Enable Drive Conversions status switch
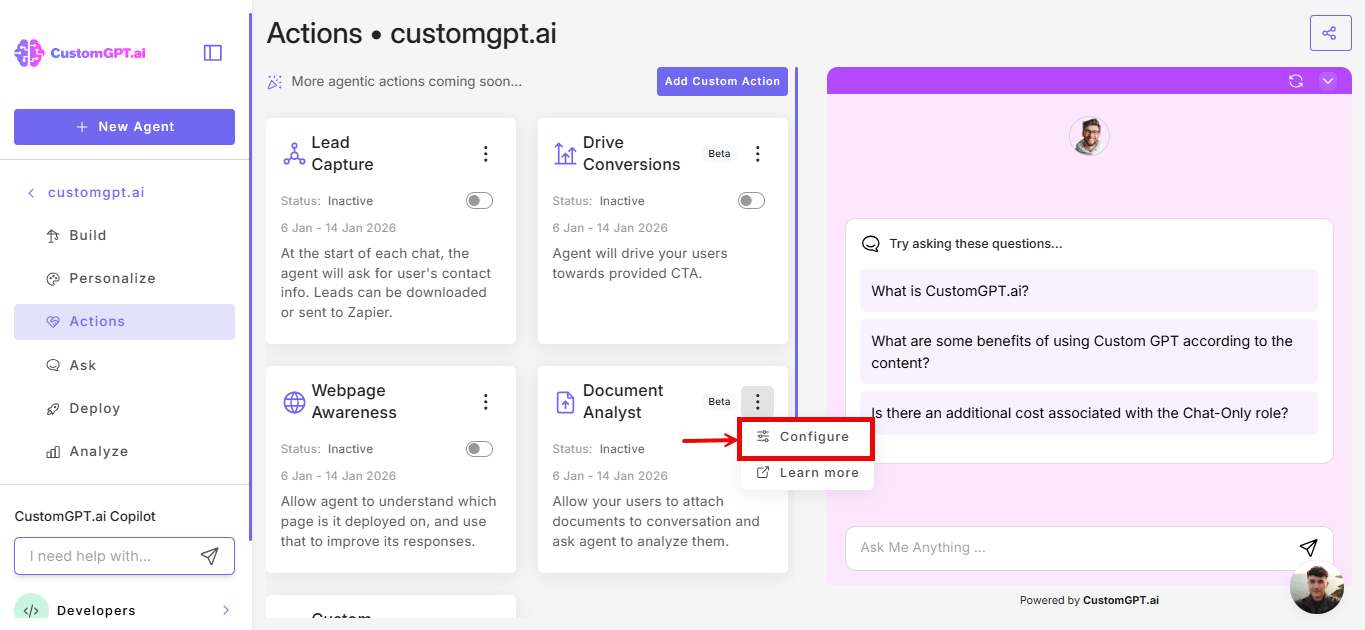Screen dimensions: 1365x630 coord(752,201)
